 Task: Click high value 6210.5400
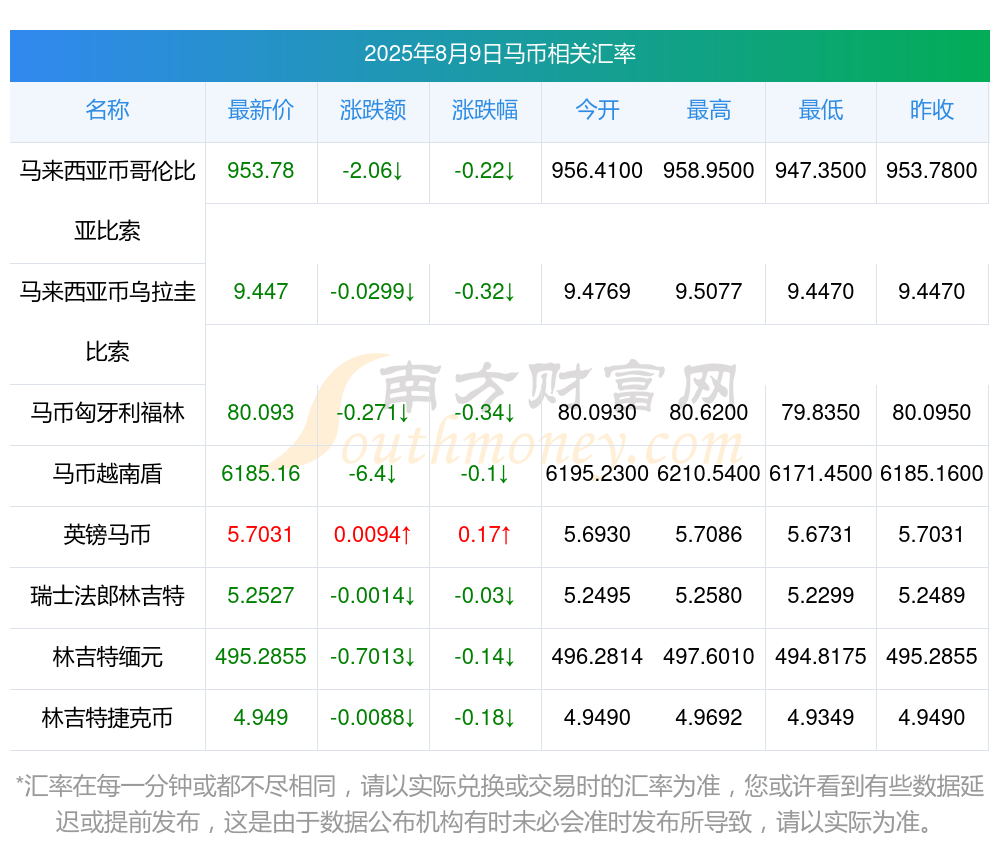(x=709, y=474)
